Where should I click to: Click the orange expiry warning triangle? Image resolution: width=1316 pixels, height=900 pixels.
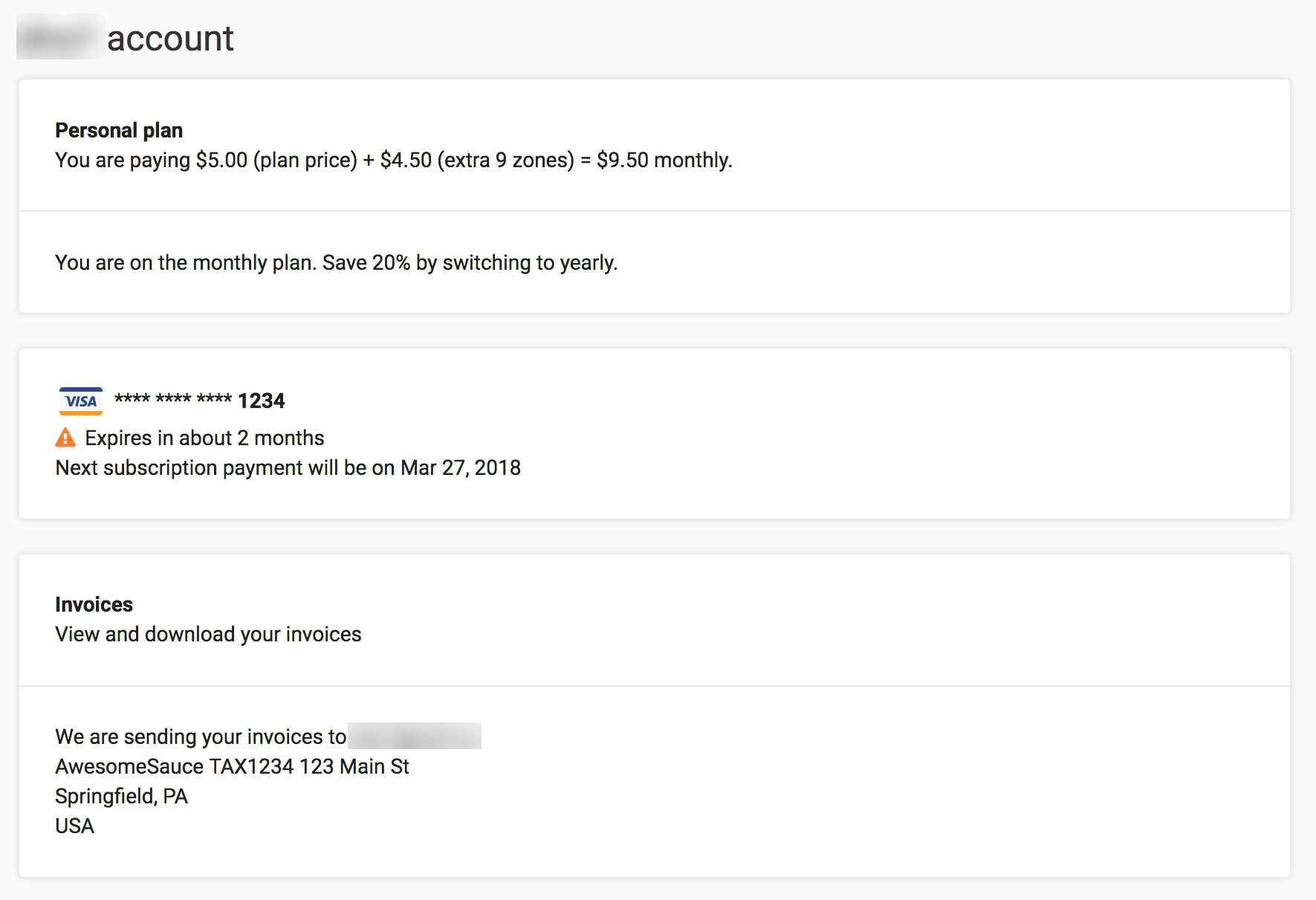[x=65, y=438]
